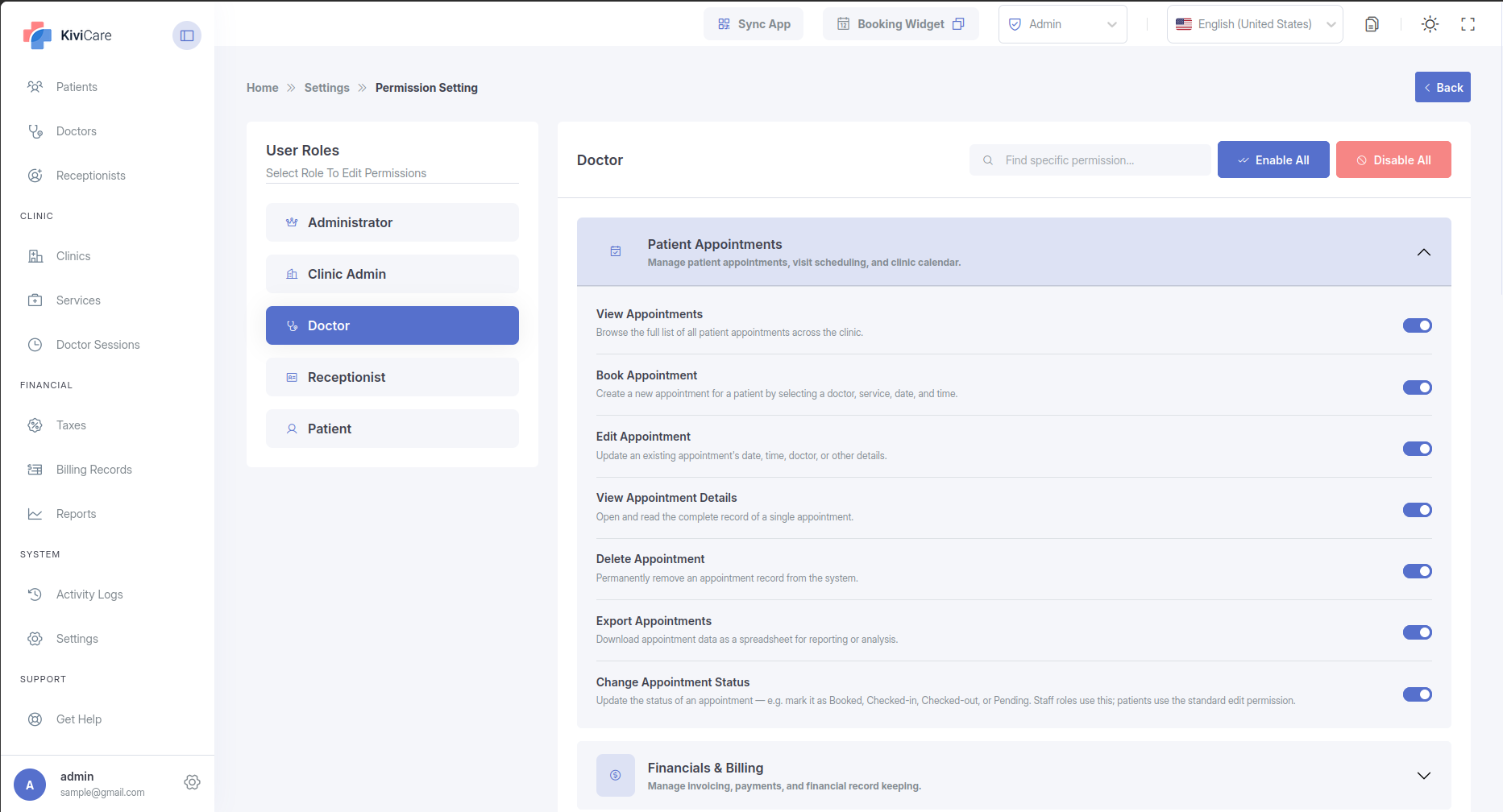Go to the Settings breadcrumb link
This screenshot has height=812, width=1503.
(x=327, y=88)
